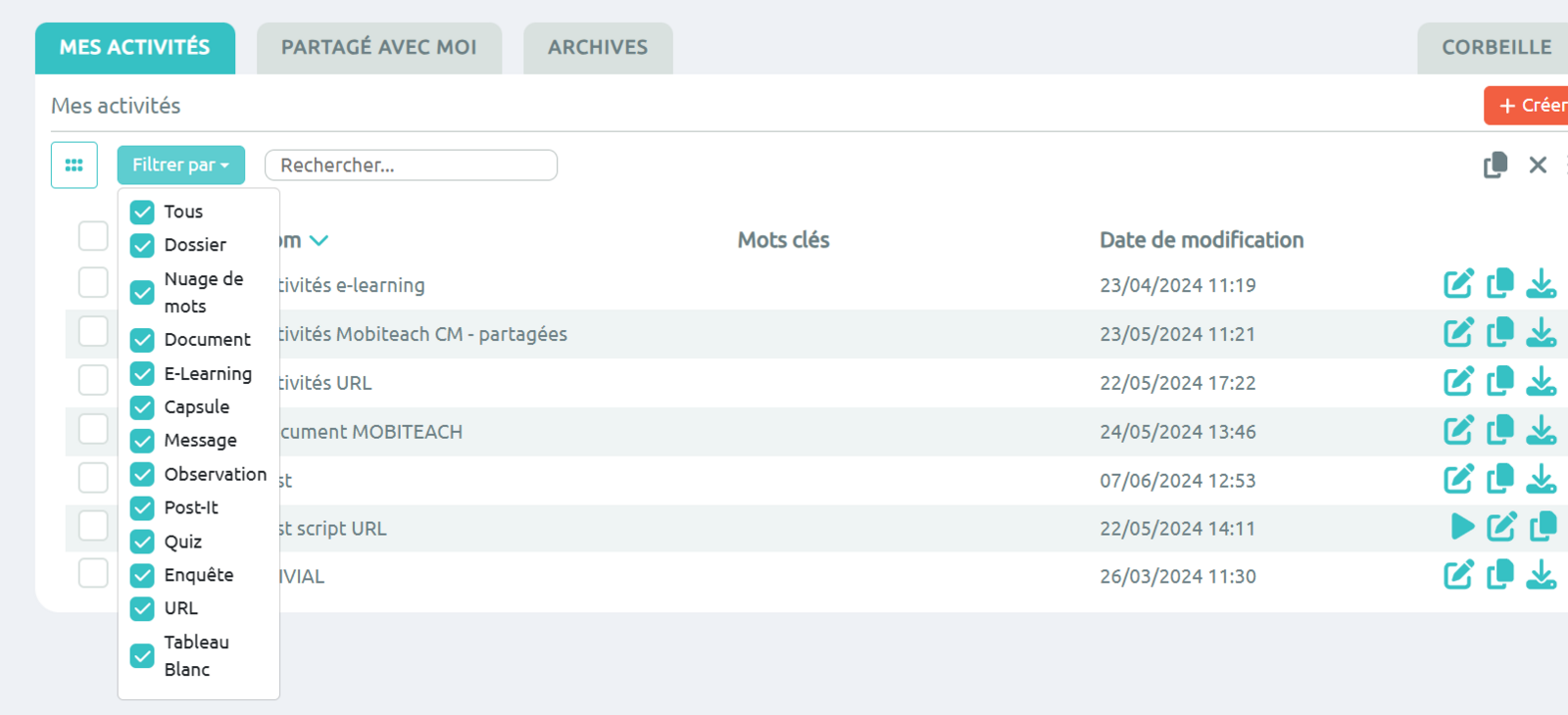Viewport: 1568px width, 715px height.
Task: Open the Mes Activités tab
Action: [x=135, y=48]
